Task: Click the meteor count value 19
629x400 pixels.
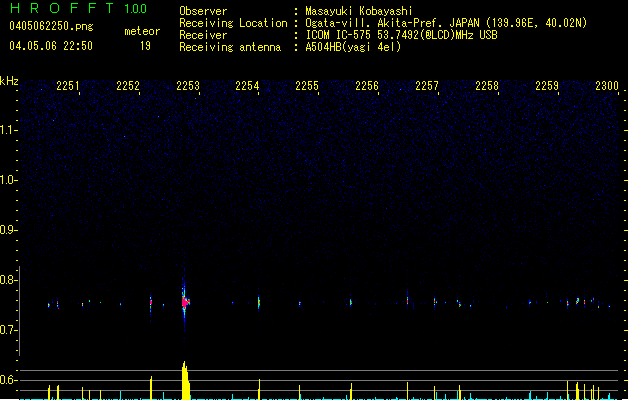Action: (145, 46)
